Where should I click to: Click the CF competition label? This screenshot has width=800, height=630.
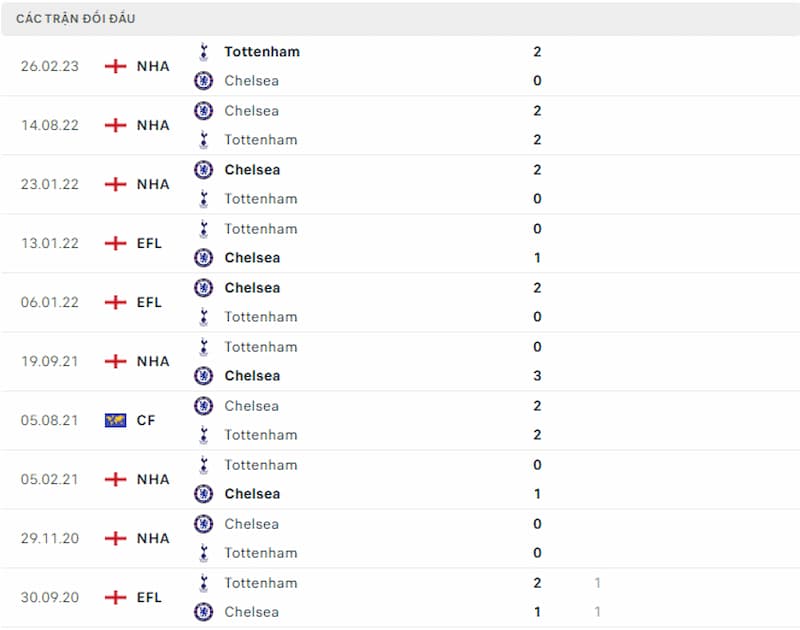coord(146,420)
